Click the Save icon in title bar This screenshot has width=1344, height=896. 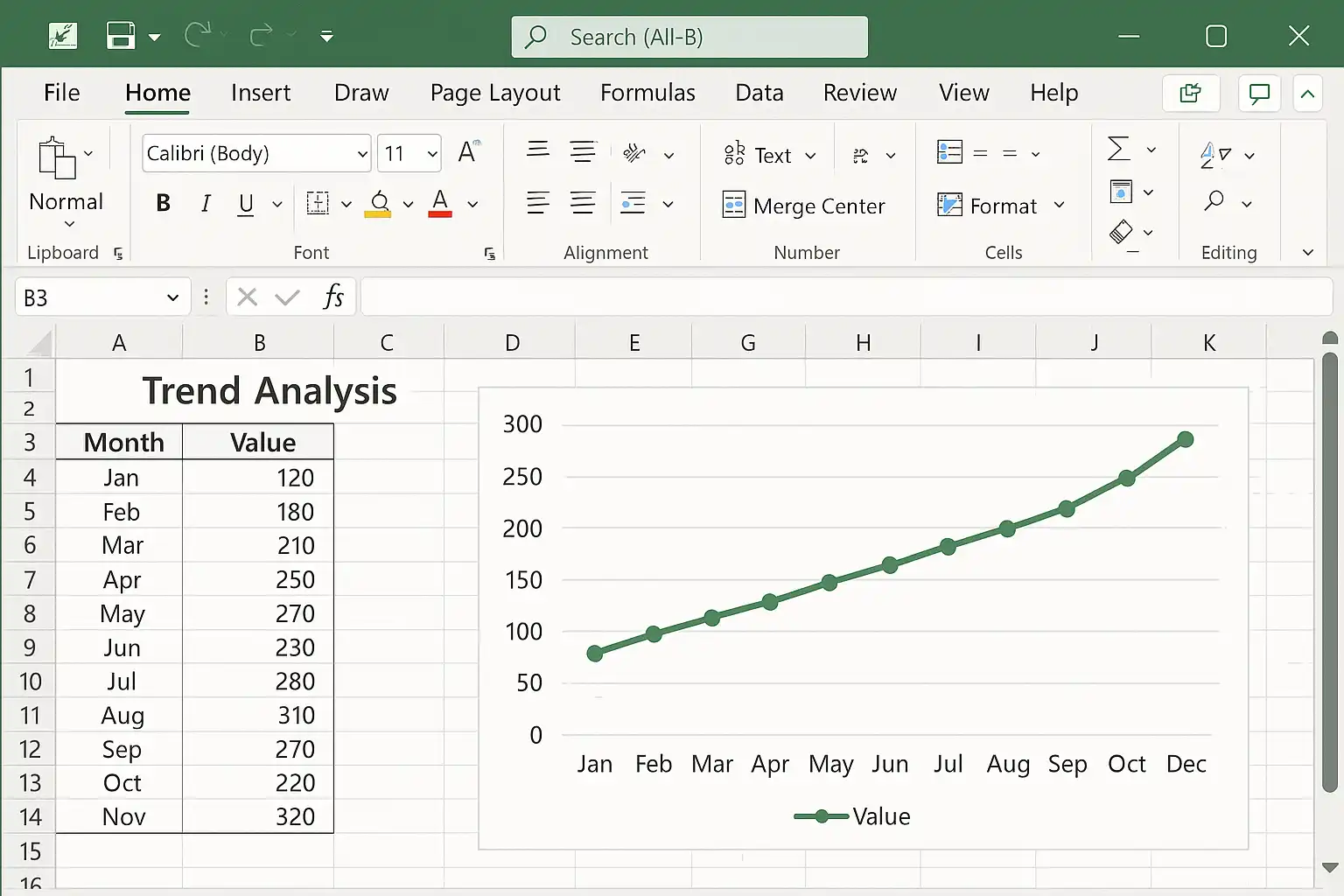coord(121,36)
